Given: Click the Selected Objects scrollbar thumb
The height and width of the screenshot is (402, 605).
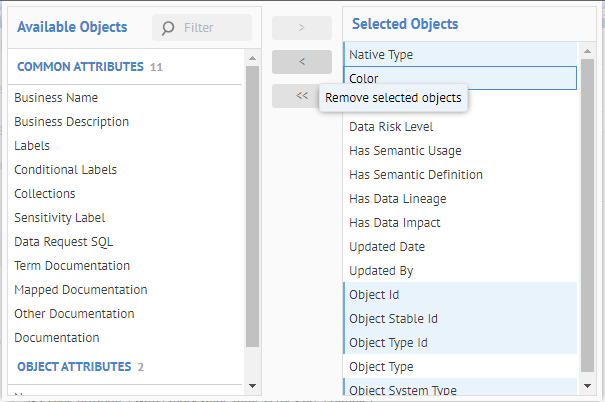Looking at the screenshot, I should tap(587, 216).
